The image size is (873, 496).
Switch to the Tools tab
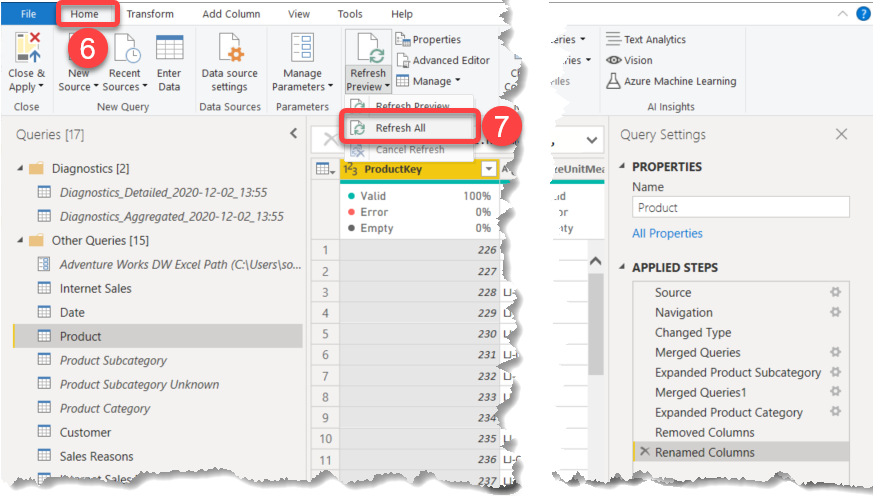[x=350, y=14]
